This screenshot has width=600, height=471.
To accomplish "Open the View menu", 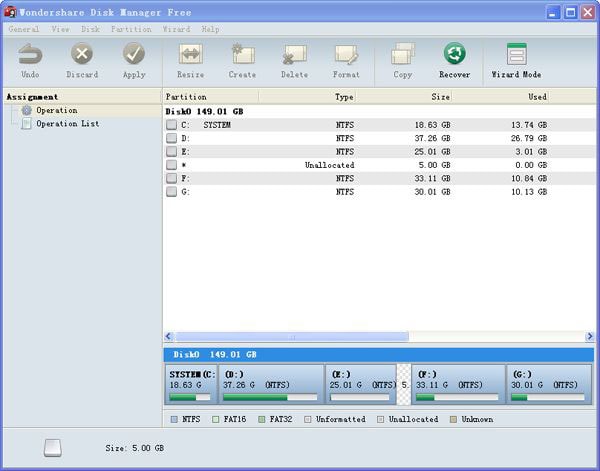I will click(x=60, y=29).
